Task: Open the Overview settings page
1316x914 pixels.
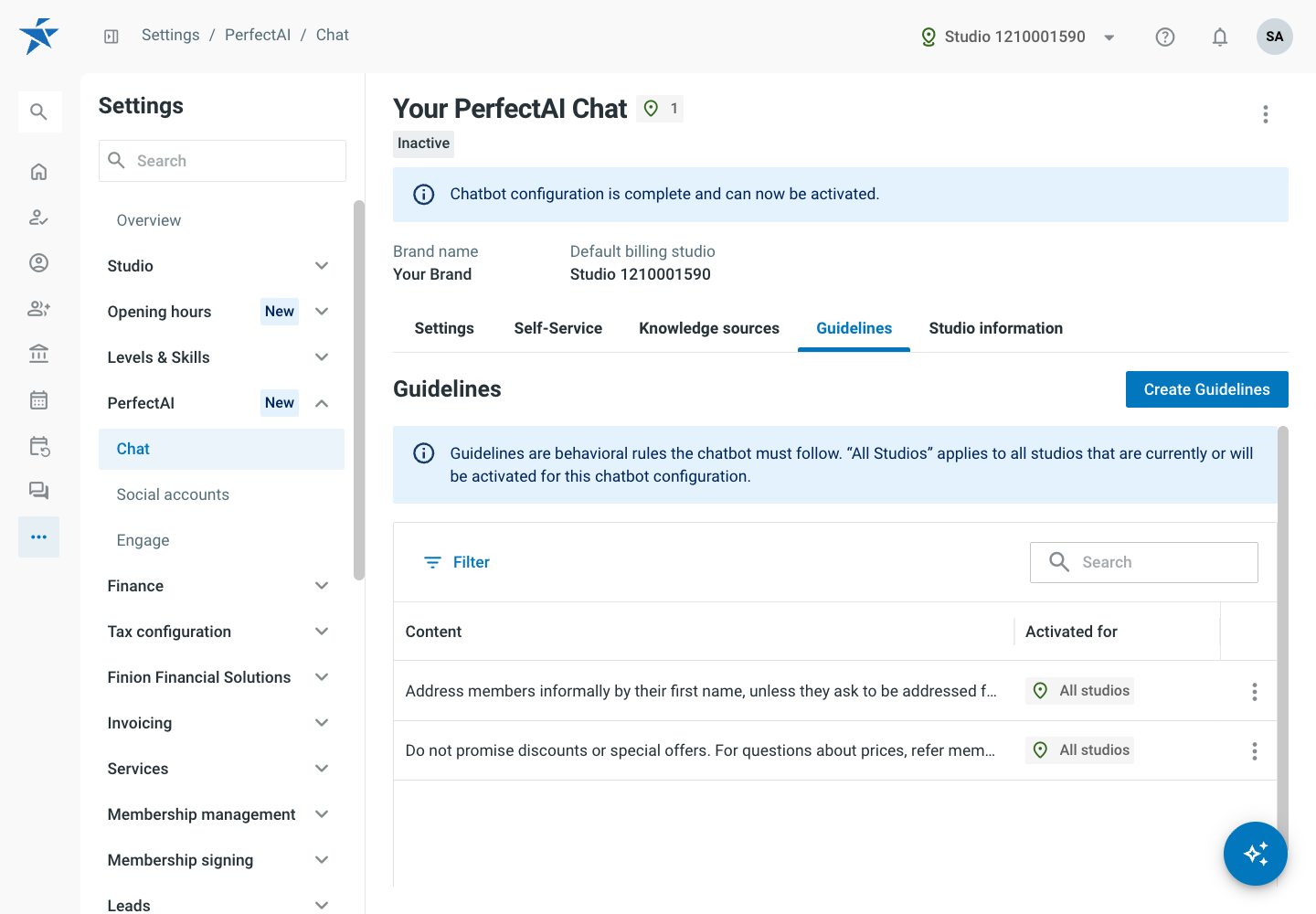Action: (221, 220)
